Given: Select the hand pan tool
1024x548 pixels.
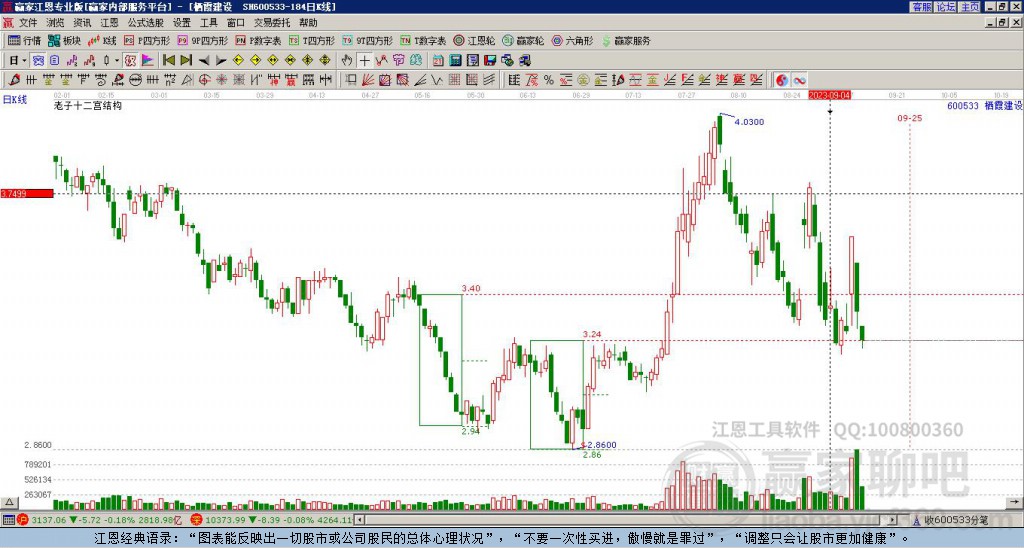Looking at the screenshot, I should [x=347, y=61].
